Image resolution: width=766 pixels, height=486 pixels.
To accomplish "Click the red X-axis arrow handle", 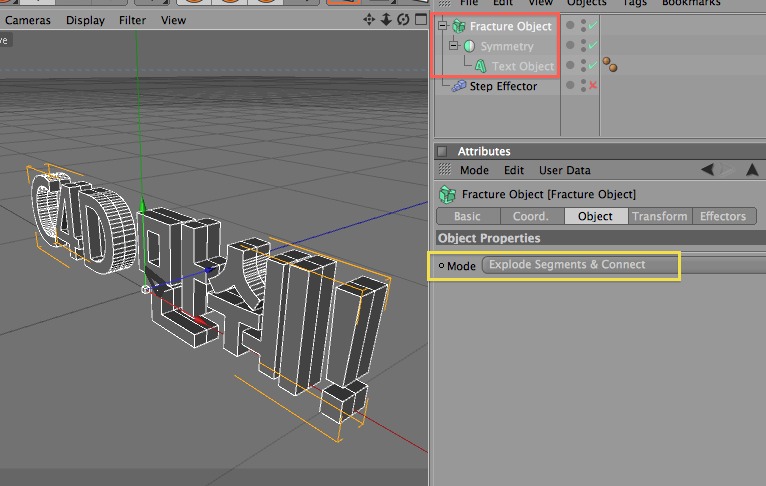I will (201, 321).
